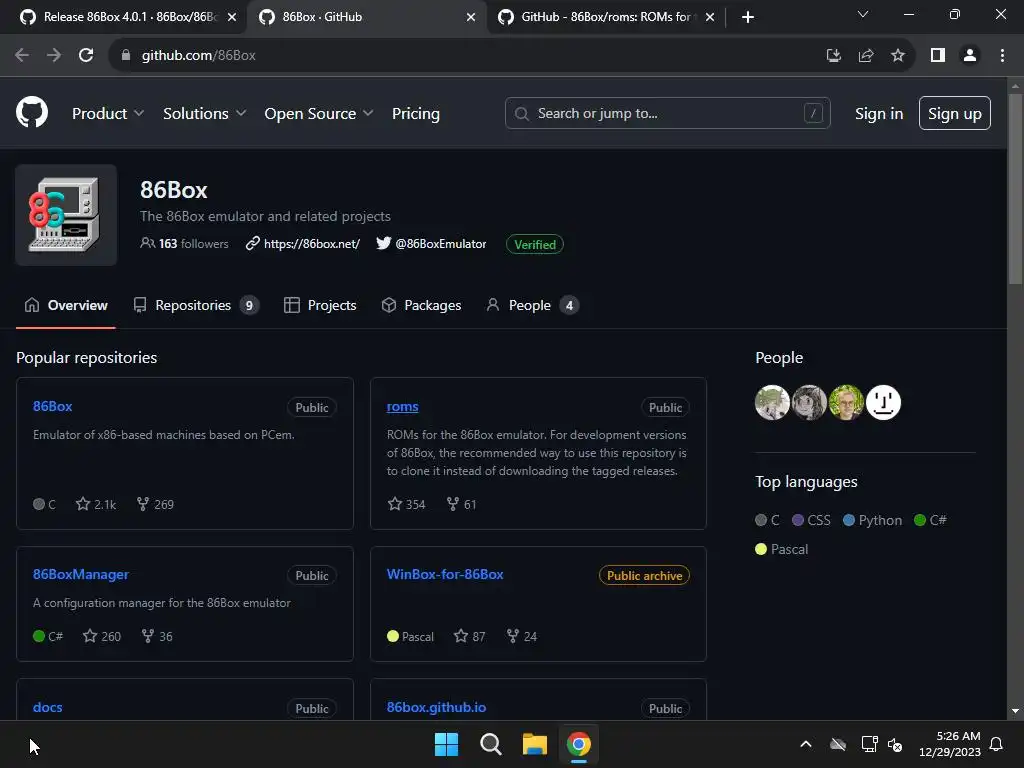Expand the Open Source menu
1024x768 pixels.
319,114
